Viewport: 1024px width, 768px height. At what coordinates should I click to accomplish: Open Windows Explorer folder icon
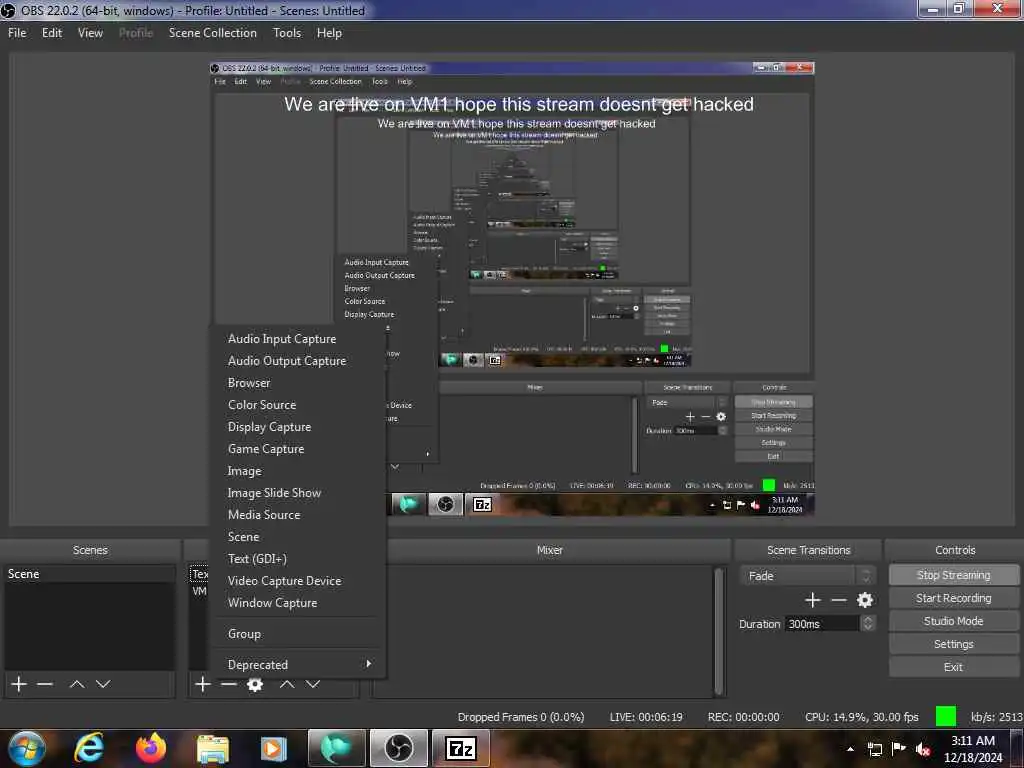pos(212,748)
